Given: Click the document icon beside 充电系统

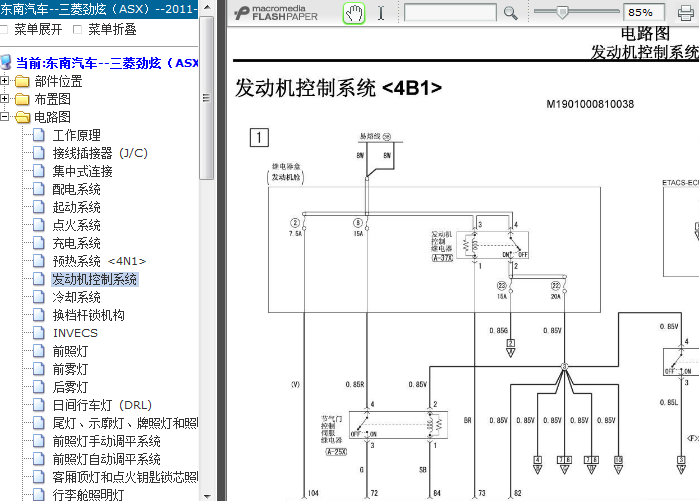Looking at the screenshot, I should [x=39, y=242].
